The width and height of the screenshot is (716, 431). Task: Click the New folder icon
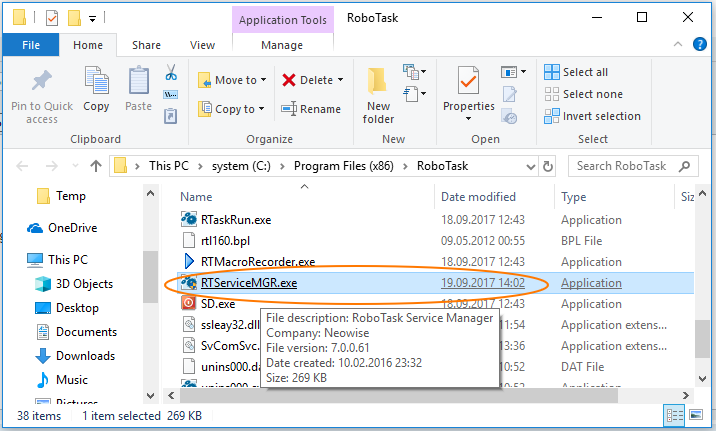tap(378, 81)
